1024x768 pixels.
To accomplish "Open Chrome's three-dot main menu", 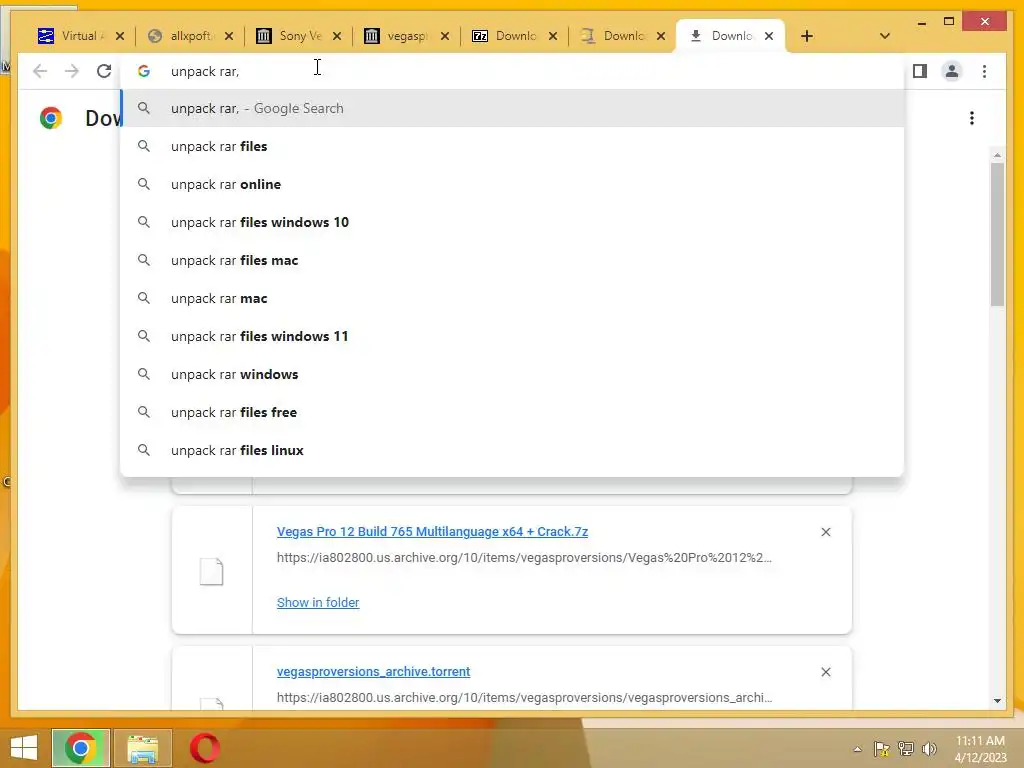I will click(984, 71).
